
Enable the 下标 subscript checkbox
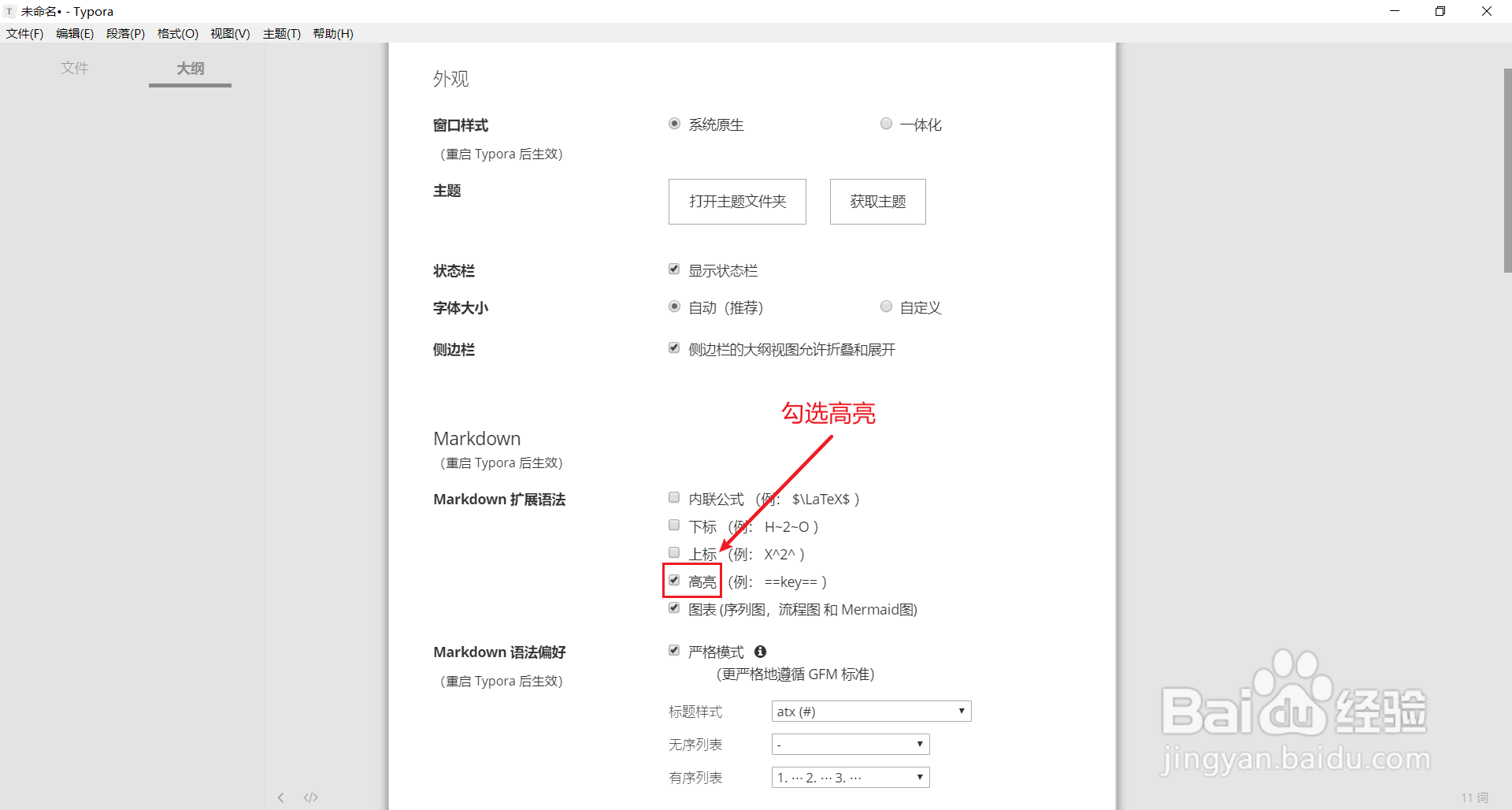pyautogui.click(x=674, y=525)
